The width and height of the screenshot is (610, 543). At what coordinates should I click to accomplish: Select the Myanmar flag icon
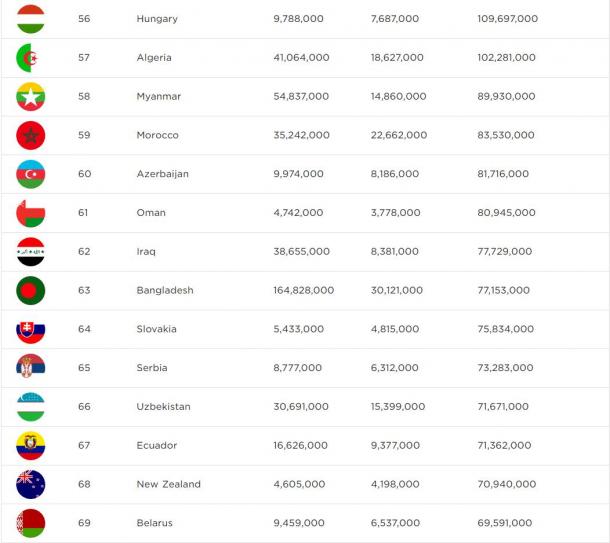31,96
